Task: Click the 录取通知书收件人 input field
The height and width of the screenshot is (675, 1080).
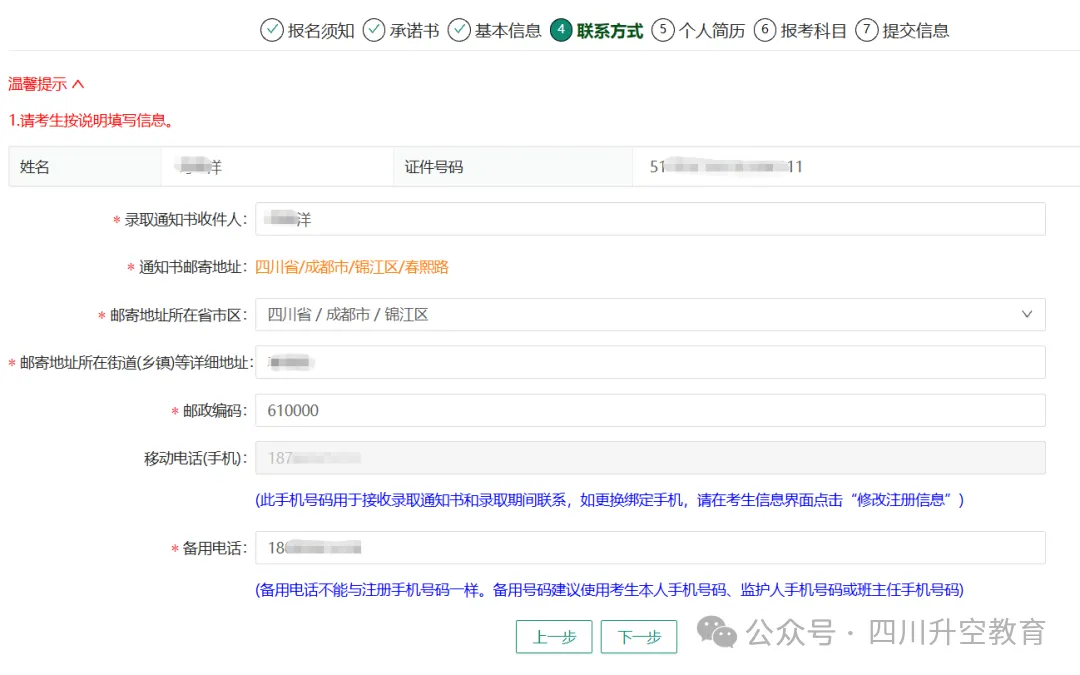Action: point(650,219)
